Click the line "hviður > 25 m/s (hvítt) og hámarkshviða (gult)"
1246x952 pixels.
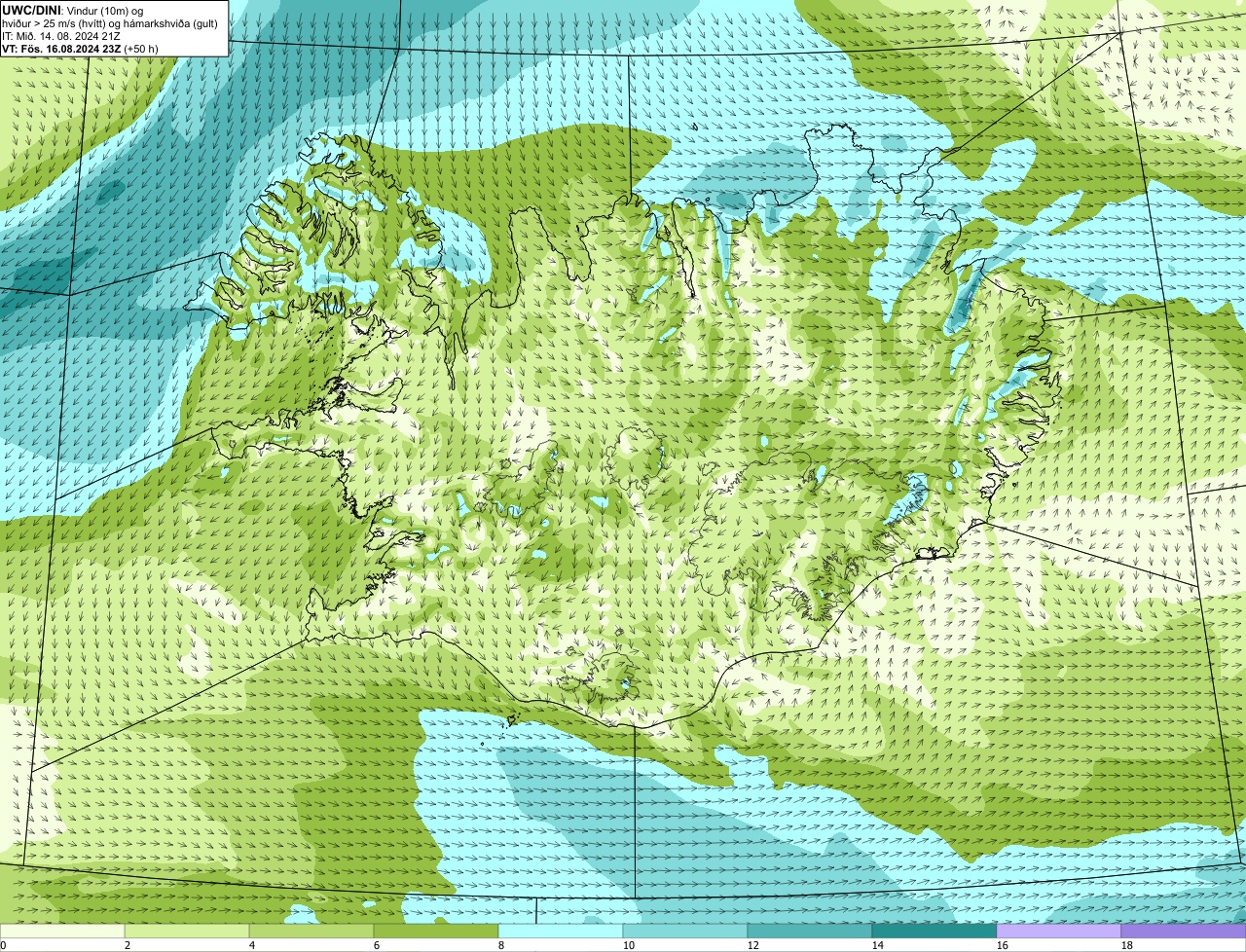tap(110, 22)
